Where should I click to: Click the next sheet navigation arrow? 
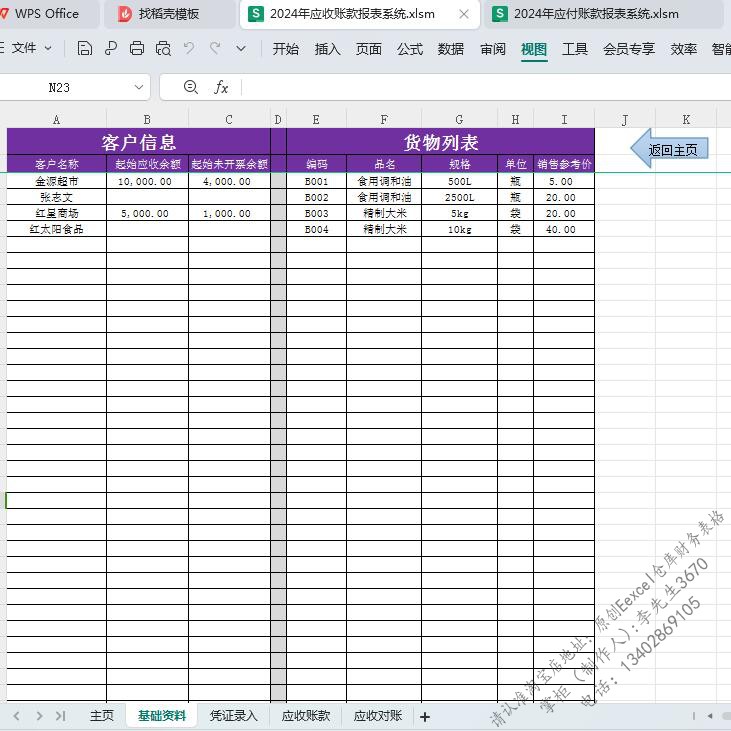39,716
